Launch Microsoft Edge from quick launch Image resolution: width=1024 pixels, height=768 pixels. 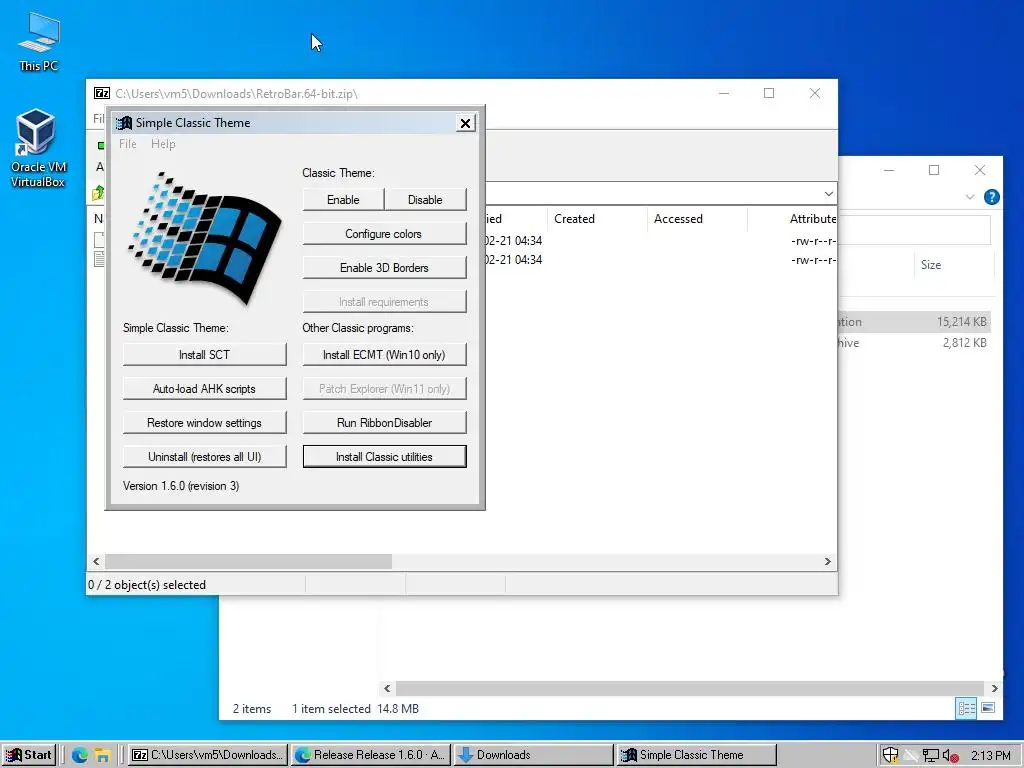pos(80,755)
